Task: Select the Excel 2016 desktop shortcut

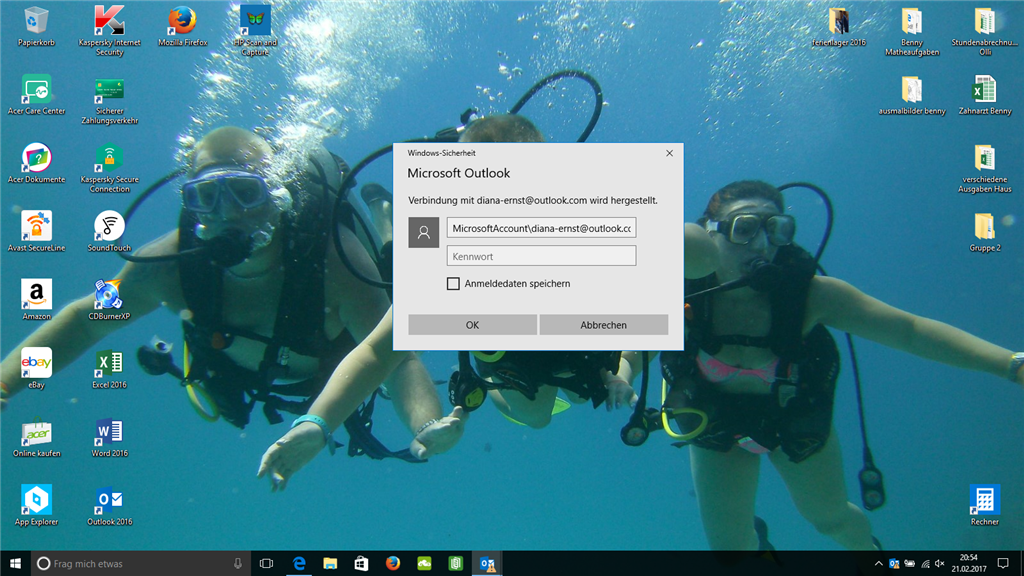Action: [109, 369]
